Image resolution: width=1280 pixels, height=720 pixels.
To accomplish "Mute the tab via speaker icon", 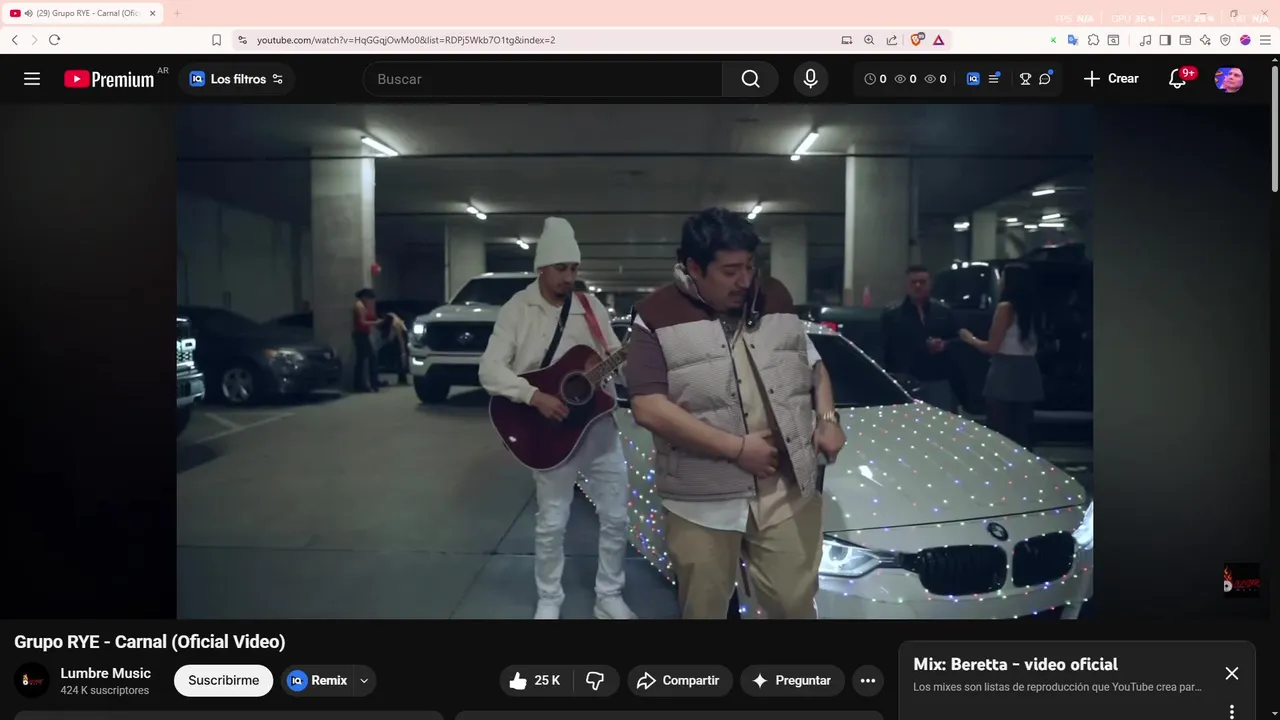I will coord(28,13).
